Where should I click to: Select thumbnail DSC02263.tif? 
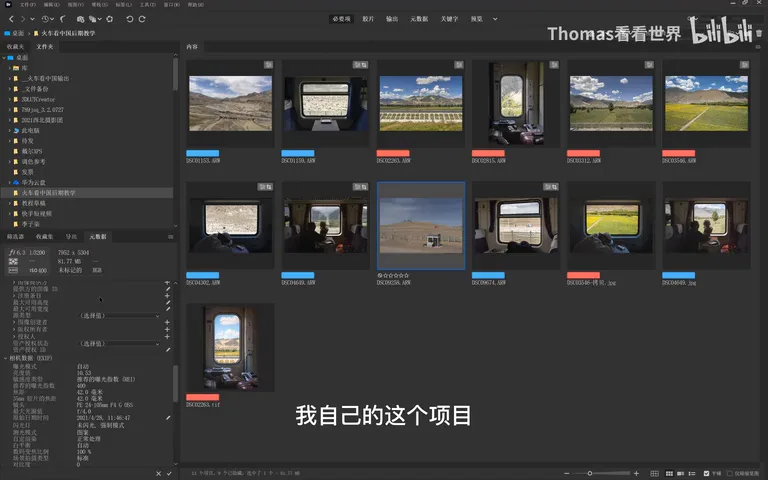click(230, 347)
